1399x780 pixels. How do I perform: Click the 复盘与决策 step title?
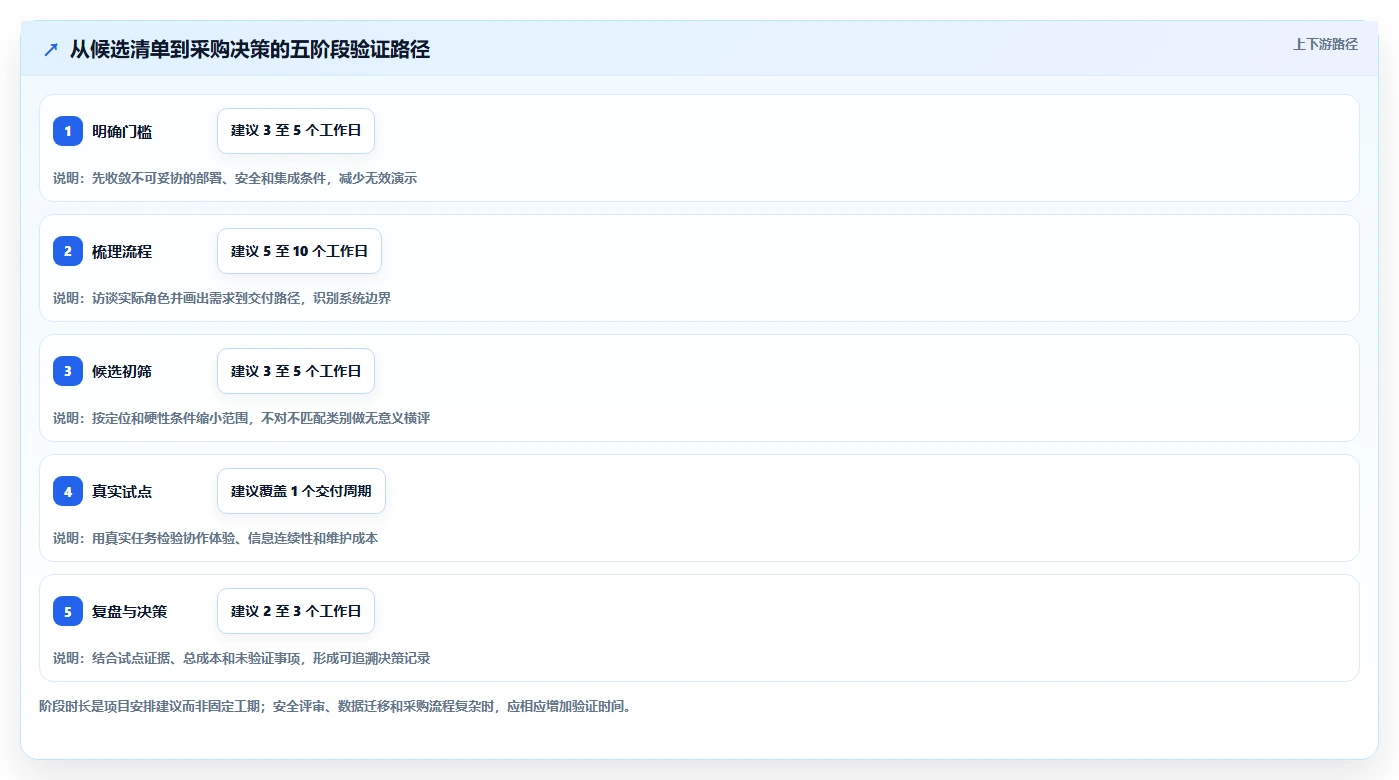pyautogui.click(x=129, y=611)
